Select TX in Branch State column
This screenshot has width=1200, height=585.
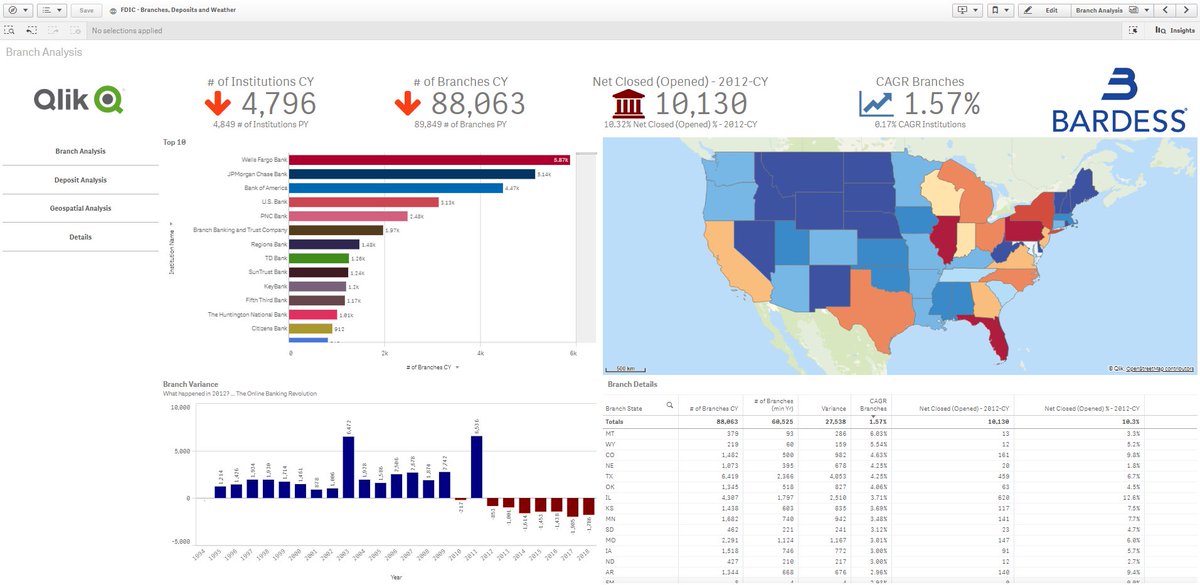(609, 477)
